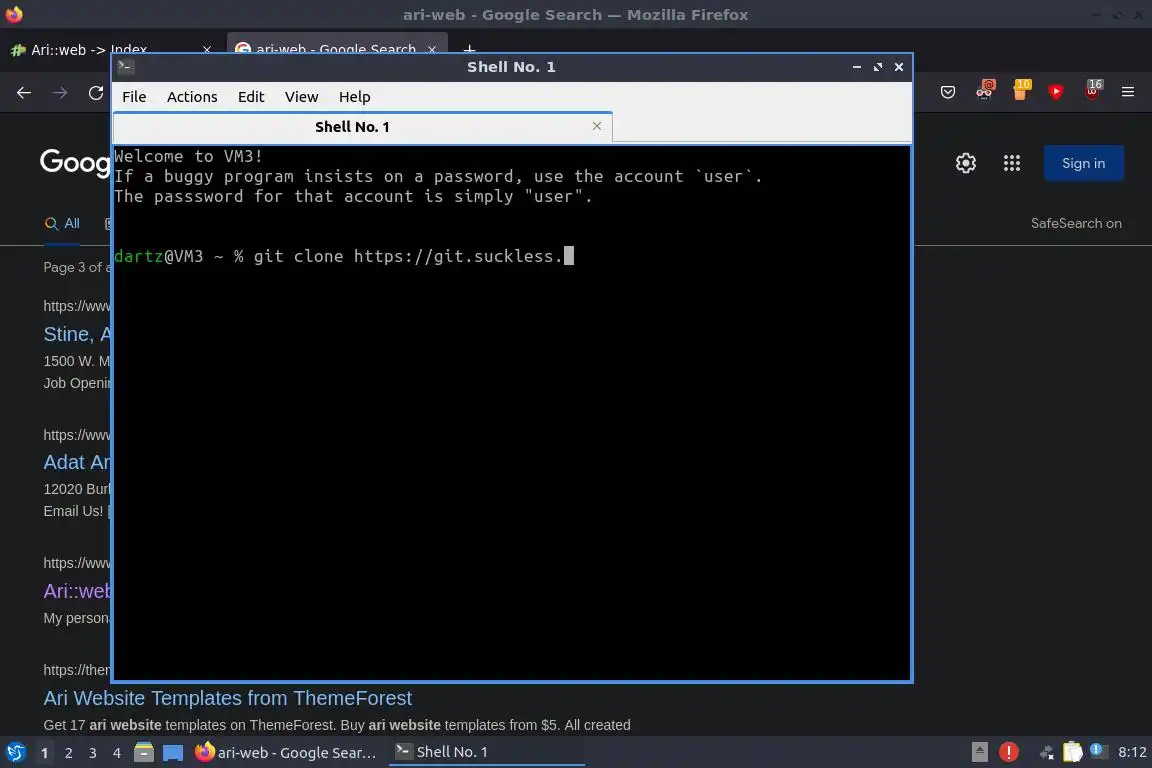Screen dimensions: 1152x768
Task: Click the tray icon left of the clock
Action: (x=1098, y=751)
